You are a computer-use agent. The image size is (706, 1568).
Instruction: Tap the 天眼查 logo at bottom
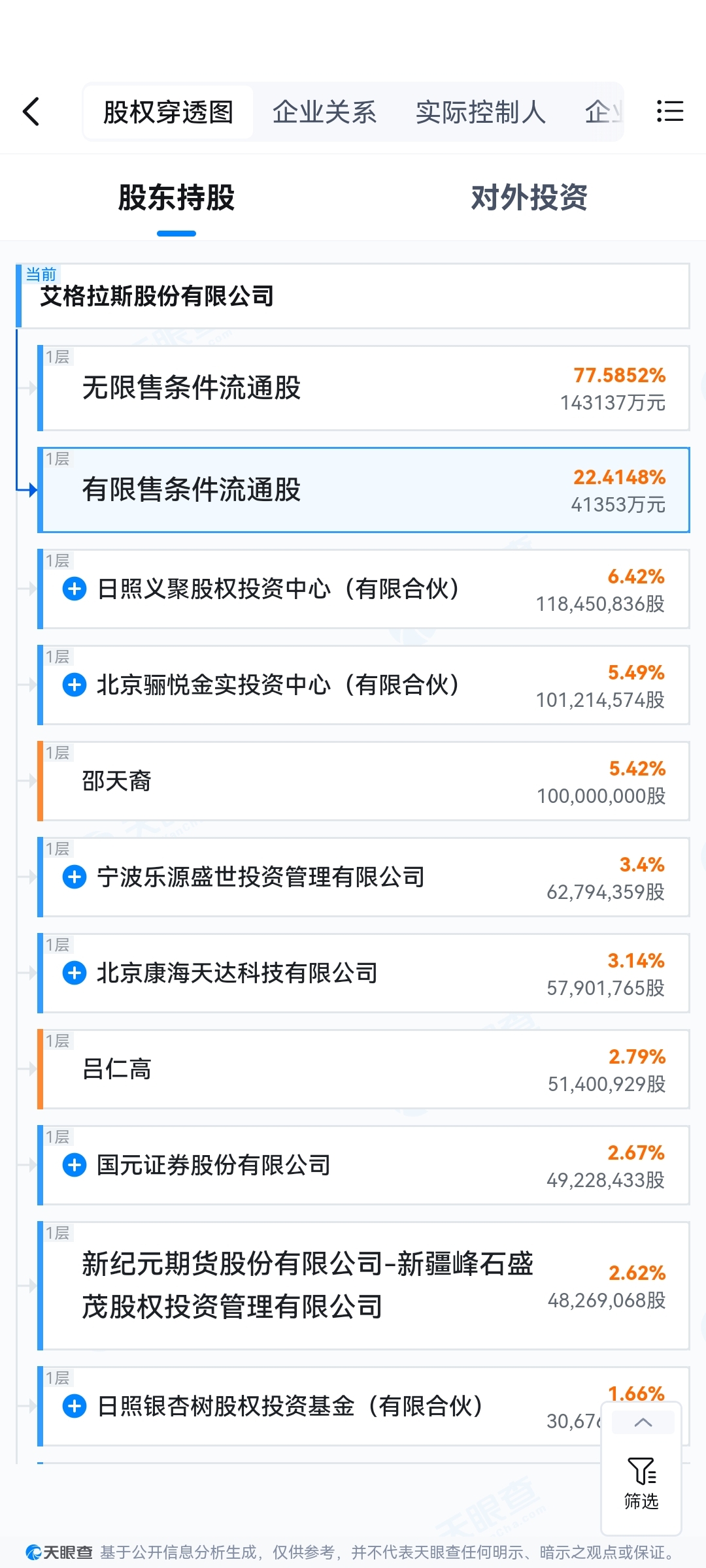click(59, 1552)
